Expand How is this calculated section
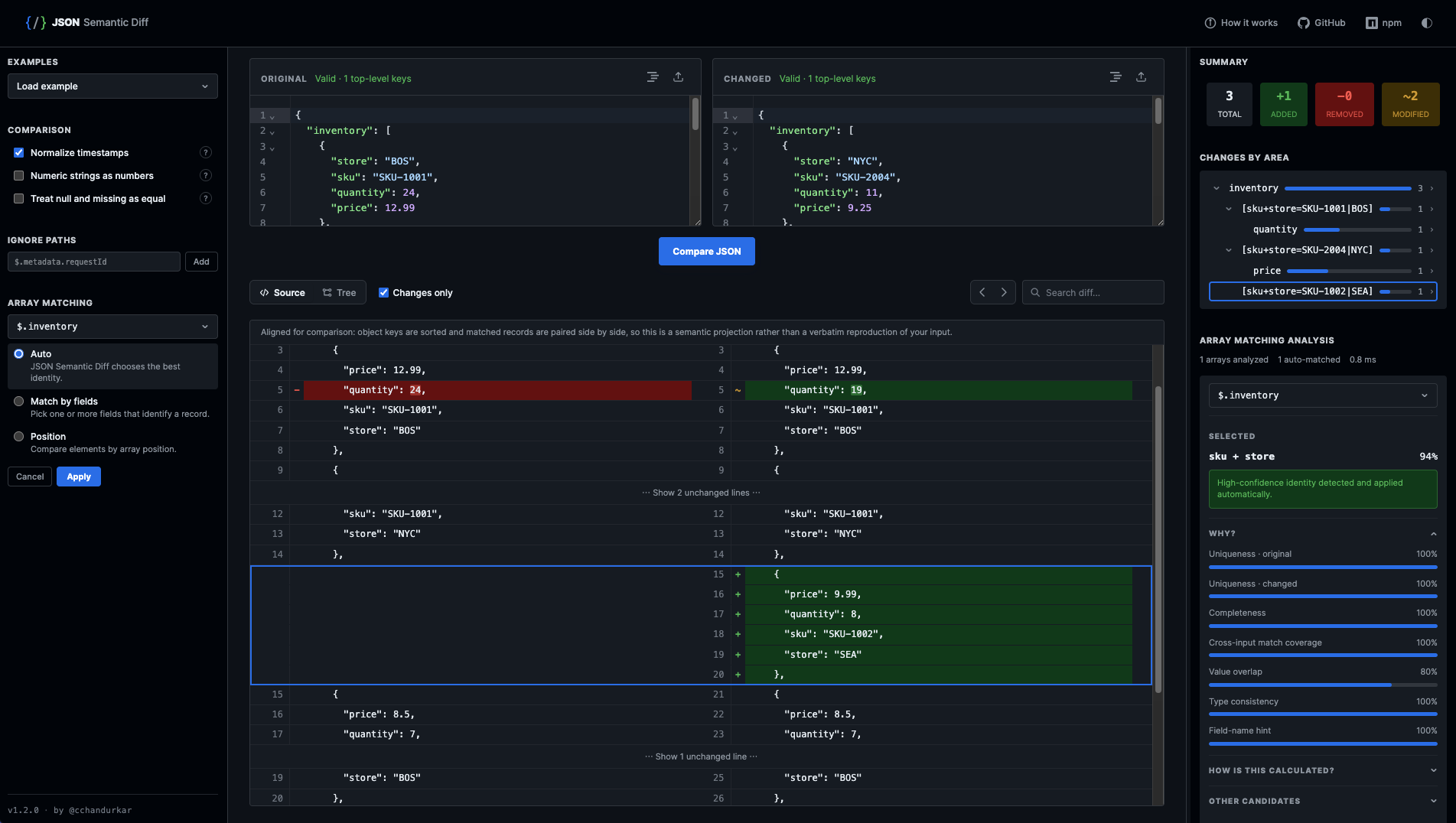This screenshot has width=1456, height=823. click(1323, 771)
